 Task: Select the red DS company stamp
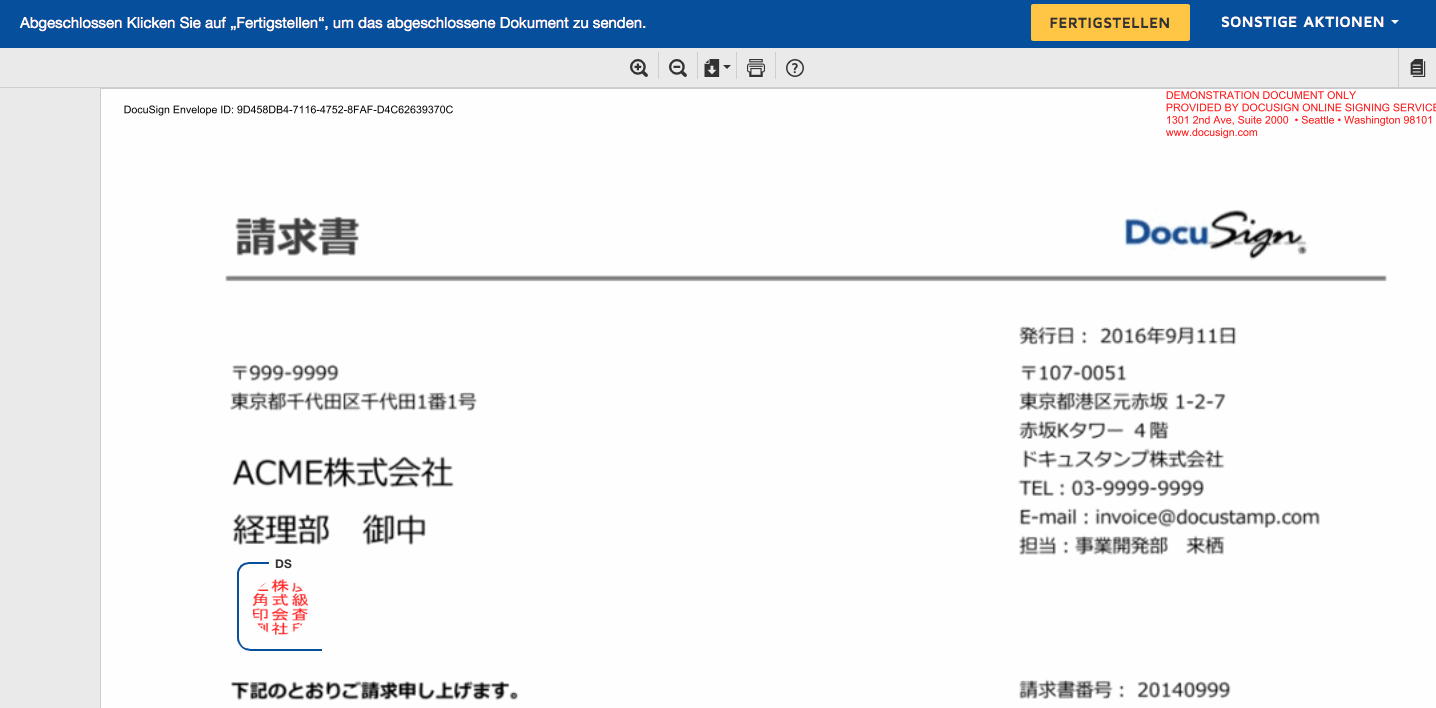280,607
